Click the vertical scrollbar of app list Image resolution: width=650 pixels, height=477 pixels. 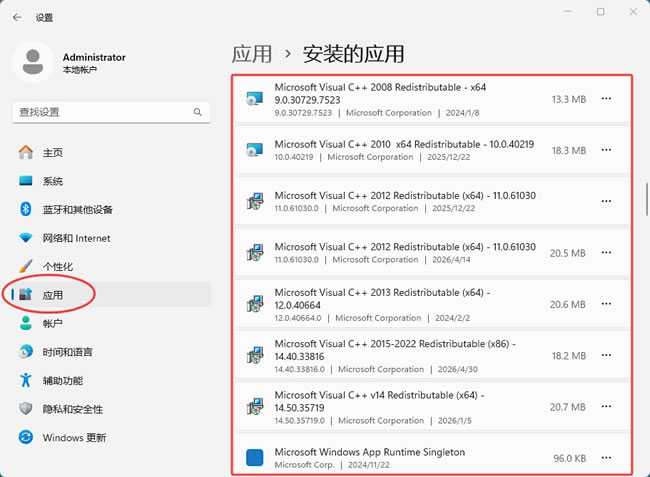(647, 199)
